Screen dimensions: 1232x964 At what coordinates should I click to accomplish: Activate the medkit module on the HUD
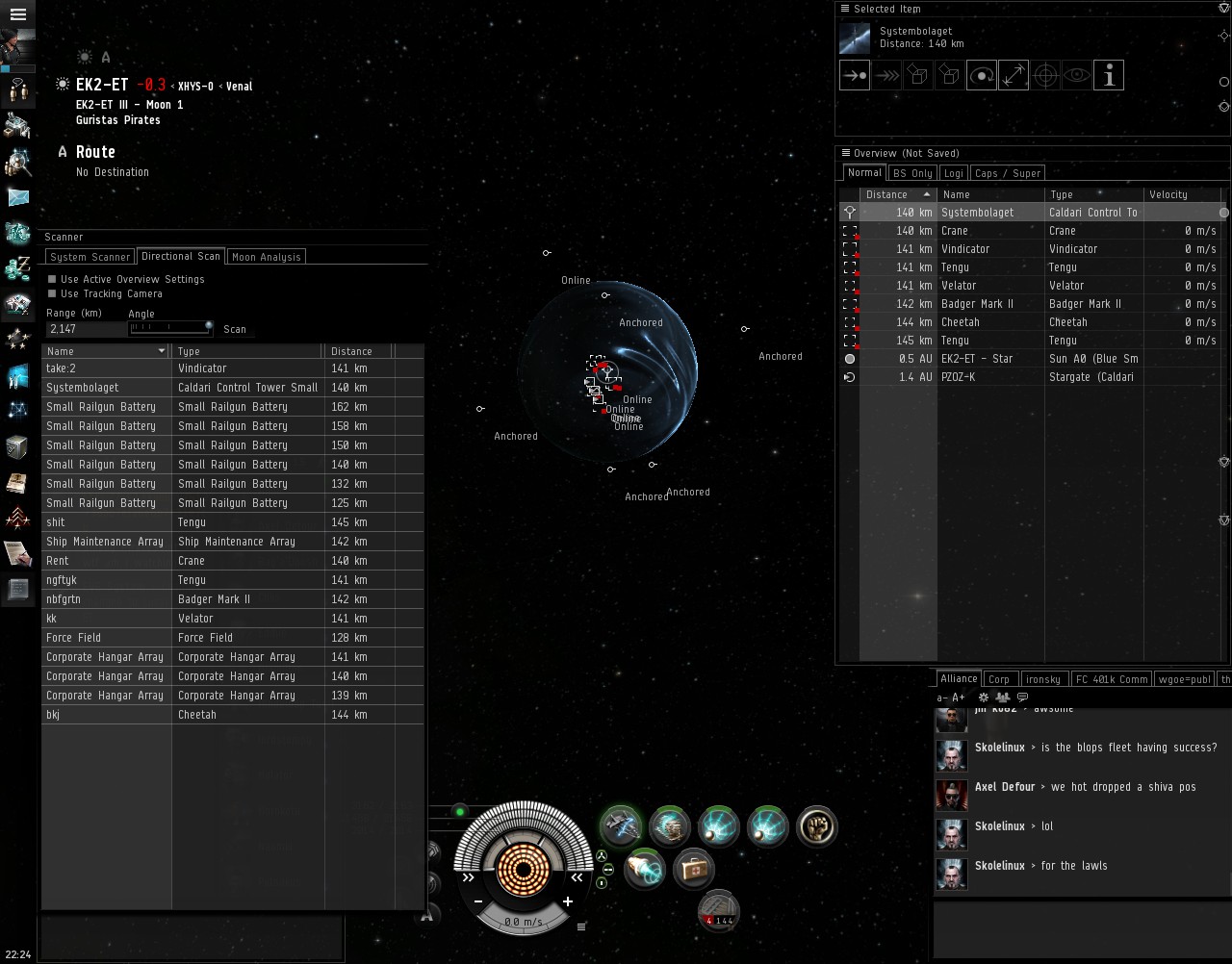click(x=694, y=870)
